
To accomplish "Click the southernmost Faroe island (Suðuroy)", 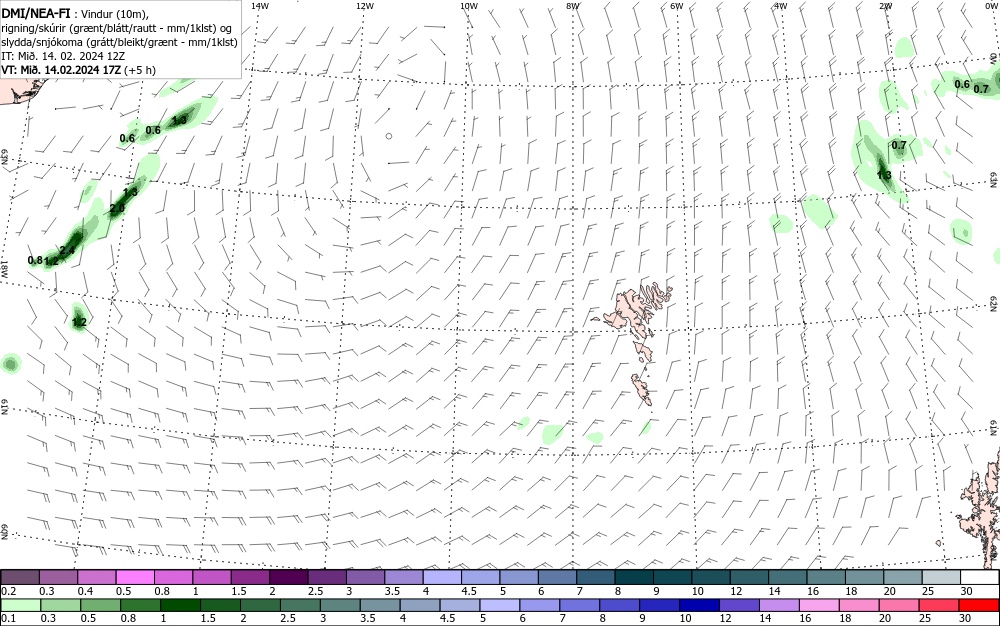I will (x=642, y=390).
